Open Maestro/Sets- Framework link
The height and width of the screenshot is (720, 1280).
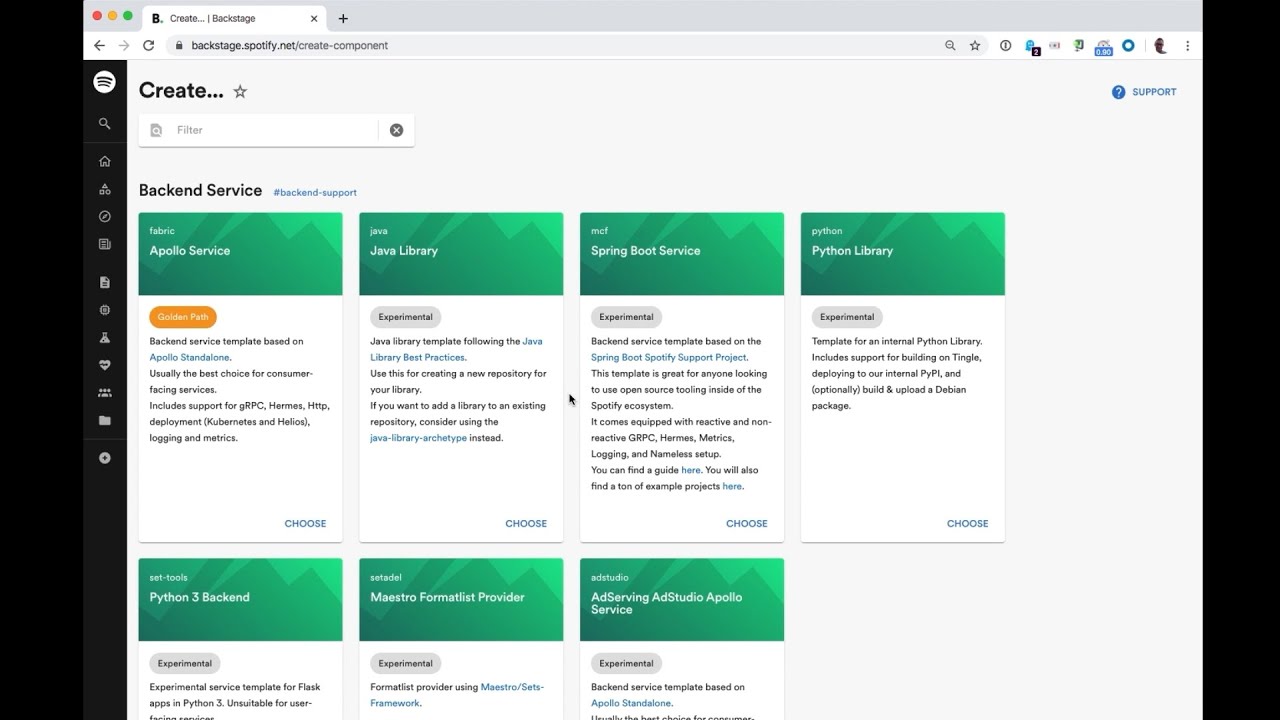[x=458, y=695]
